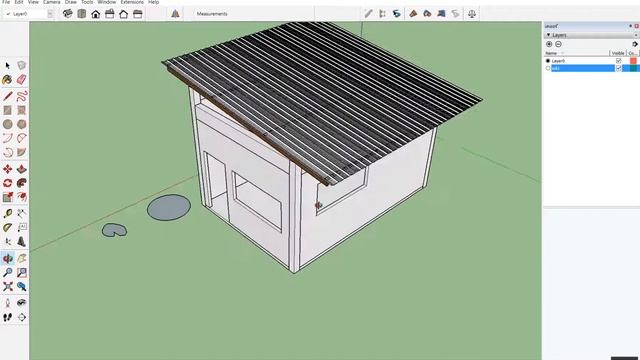Activate the Walk footprints tool

click(x=7, y=317)
